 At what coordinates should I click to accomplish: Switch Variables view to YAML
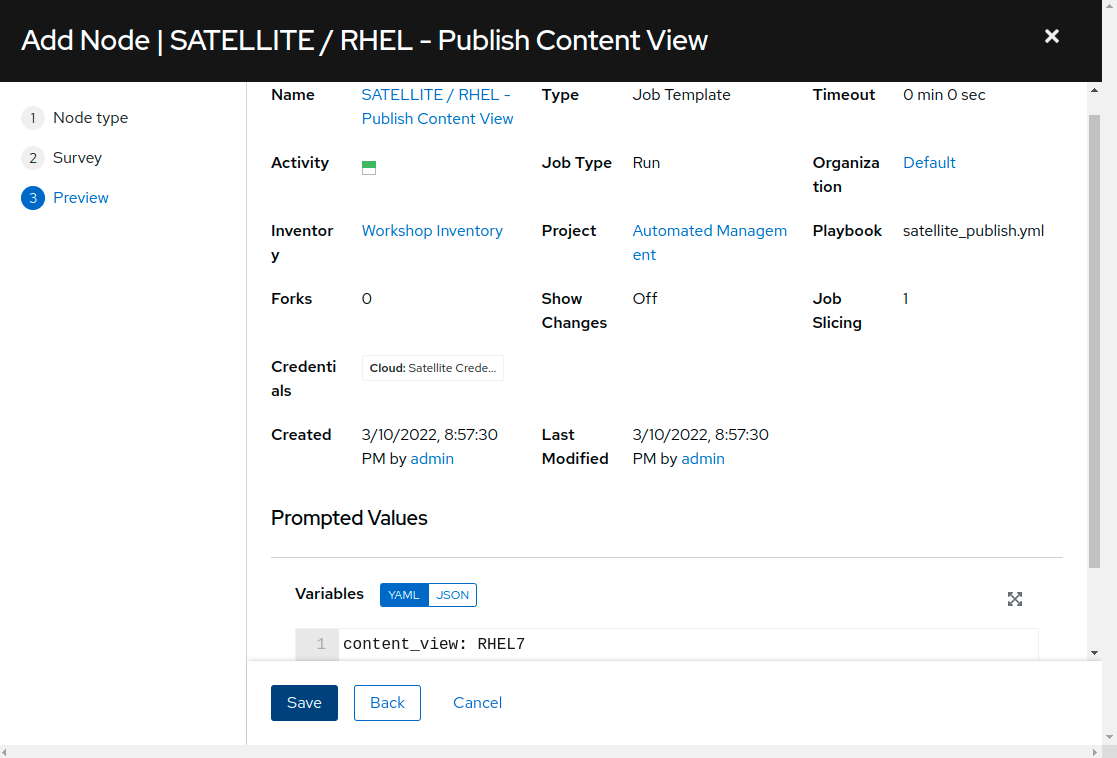point(404,595)
